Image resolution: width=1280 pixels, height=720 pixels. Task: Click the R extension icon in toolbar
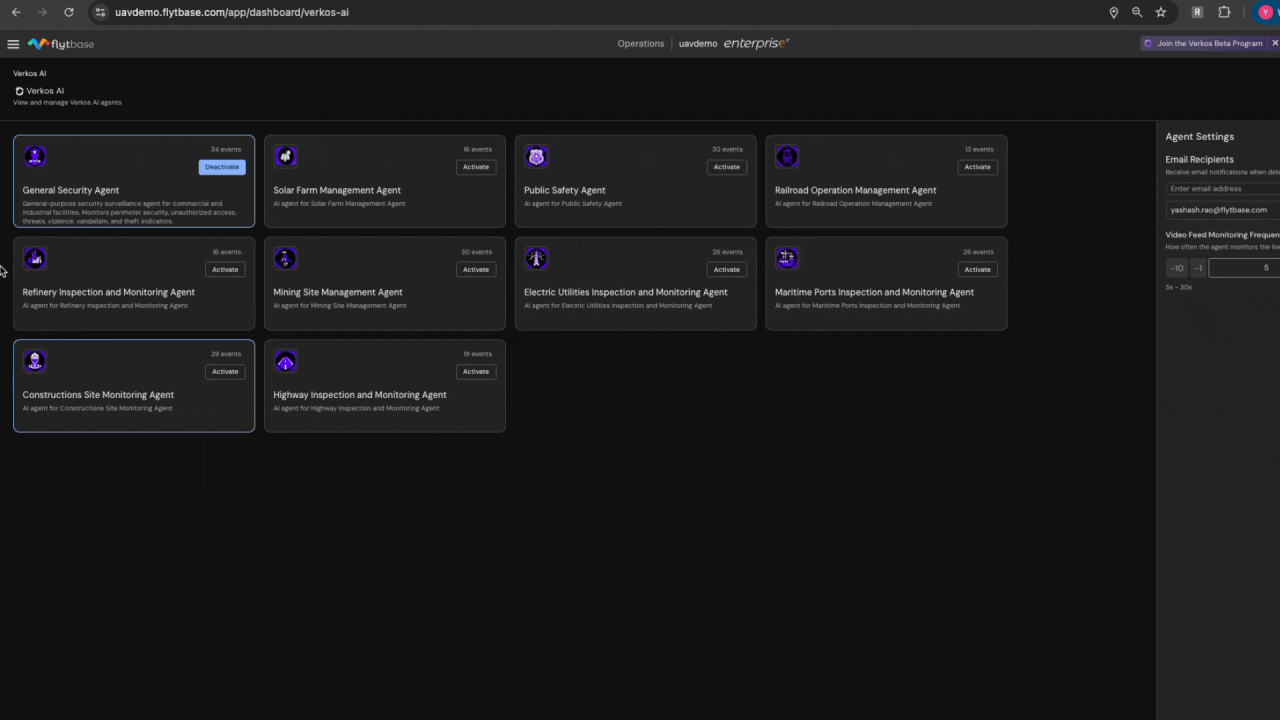coord(1197,12)
